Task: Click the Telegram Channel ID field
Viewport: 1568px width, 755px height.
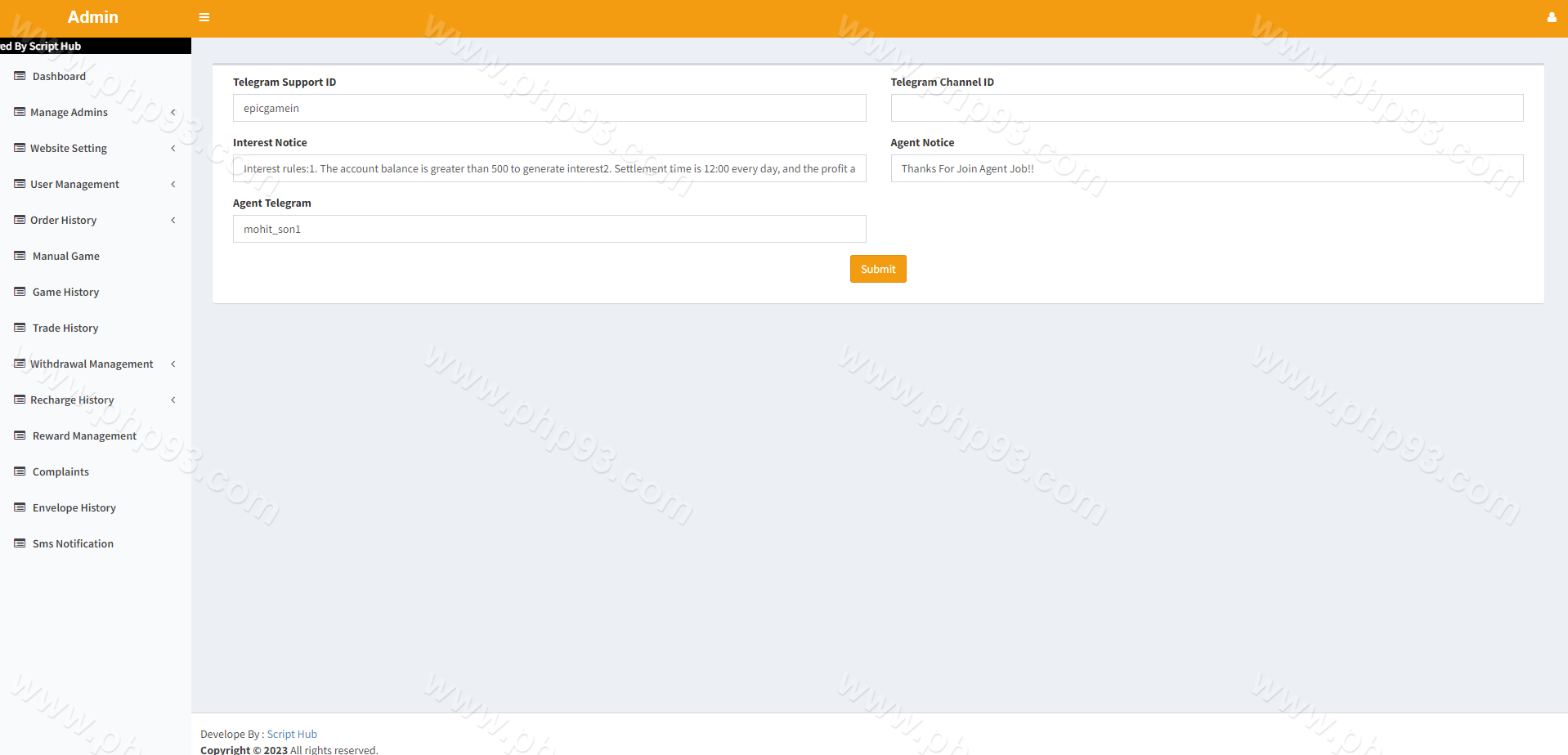Action: coord(1206,108)
